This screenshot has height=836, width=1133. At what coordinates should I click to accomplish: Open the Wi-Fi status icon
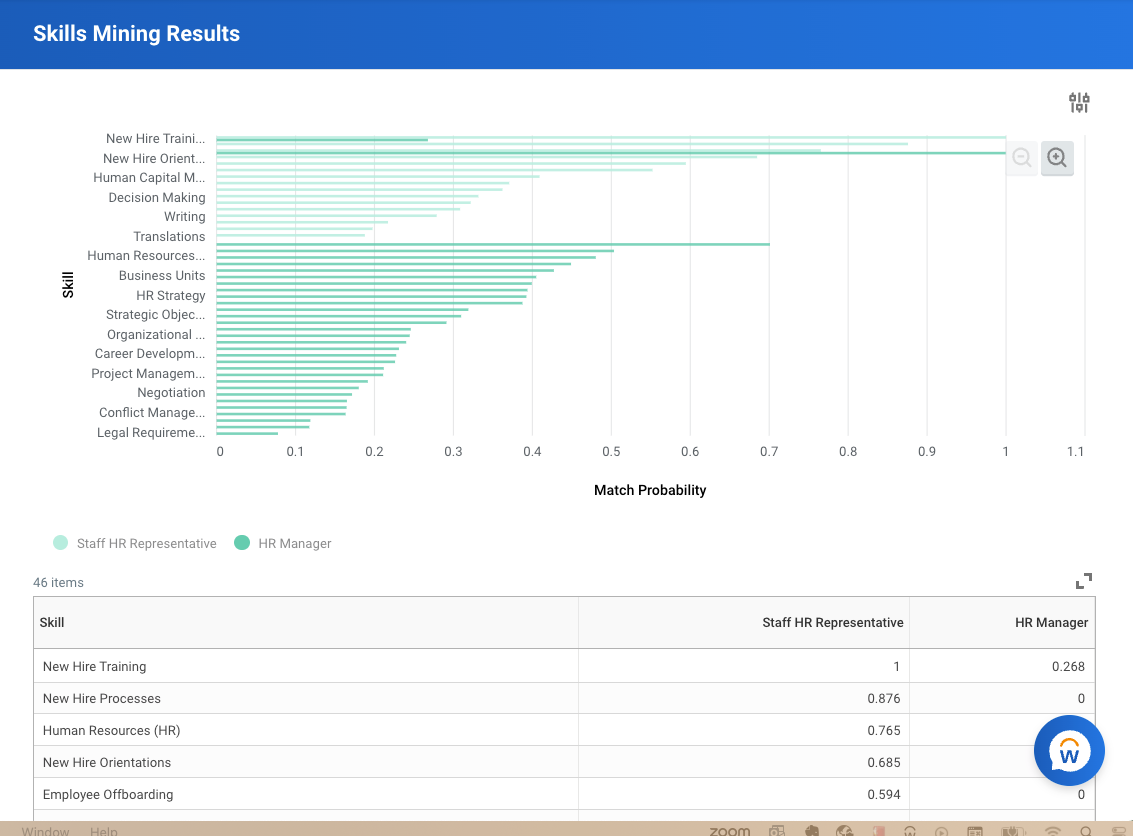coord(1052,830)
